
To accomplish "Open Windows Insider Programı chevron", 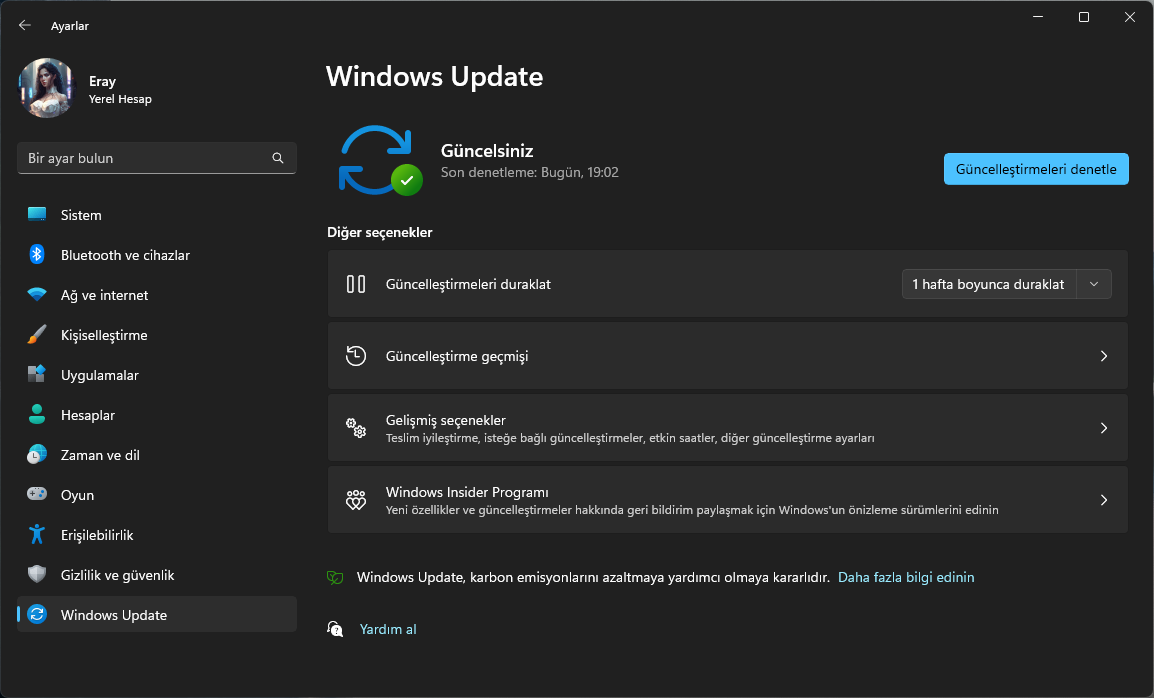I will [1104, 500].
